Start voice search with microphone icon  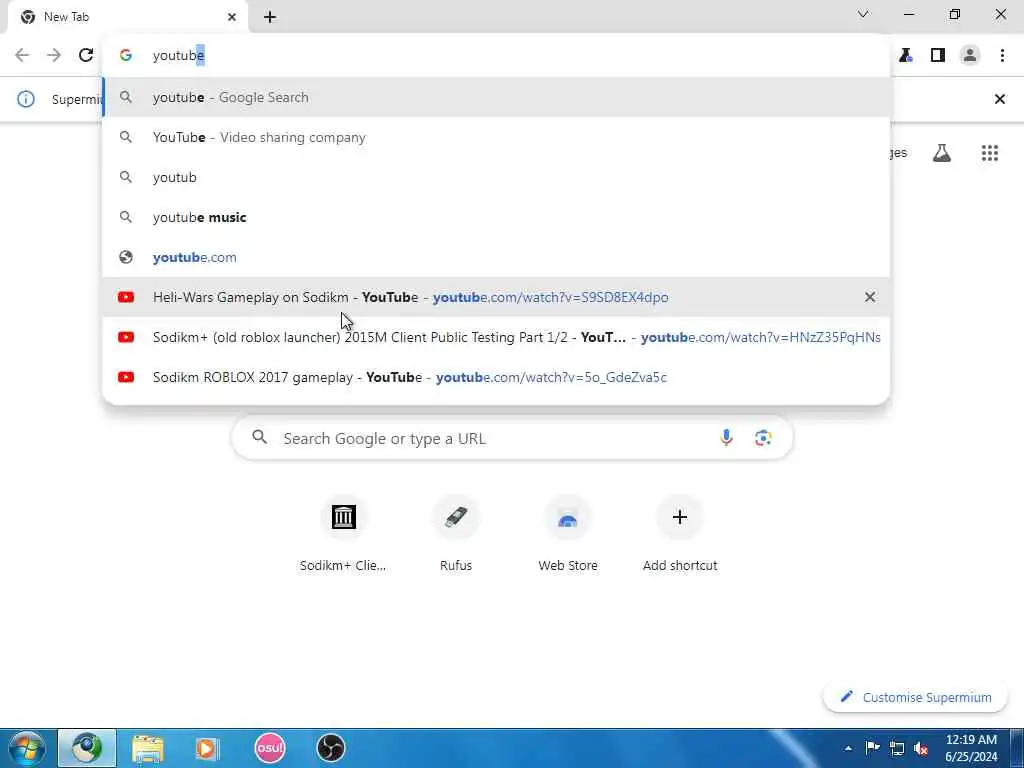726,438
